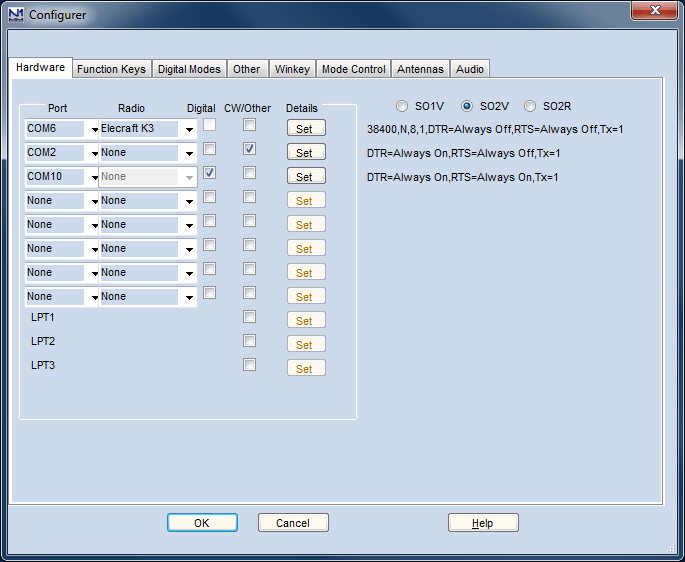This screenshot has height=562, width=685.
Task: Confirm settings with OK button
Action: (x=202, y=523)
